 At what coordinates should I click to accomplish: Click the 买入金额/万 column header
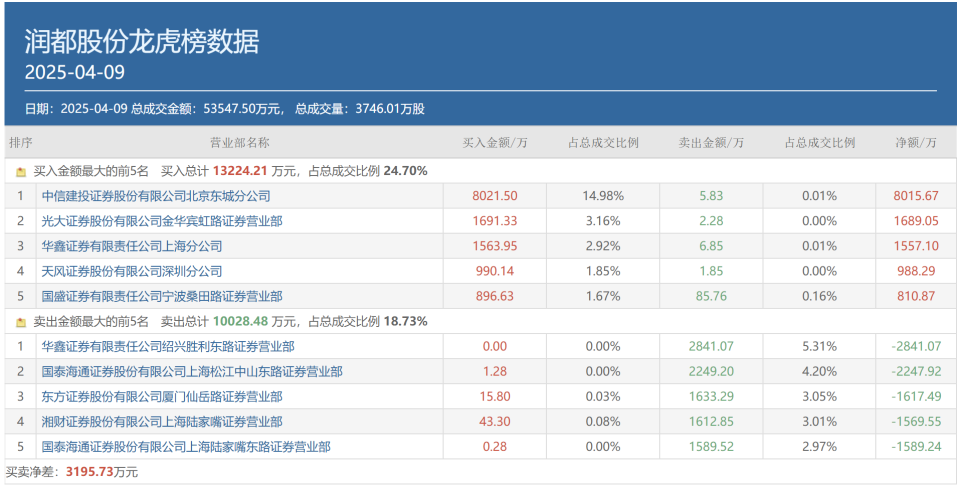click(495, 143)
